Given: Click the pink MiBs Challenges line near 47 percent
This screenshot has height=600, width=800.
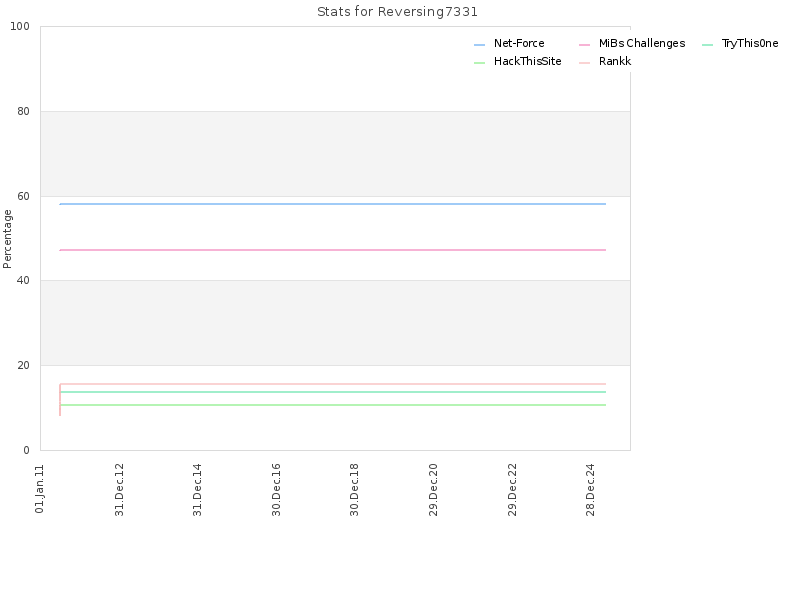Looking at the screenshot, I should pyautogui.click(x=333, y=250).
